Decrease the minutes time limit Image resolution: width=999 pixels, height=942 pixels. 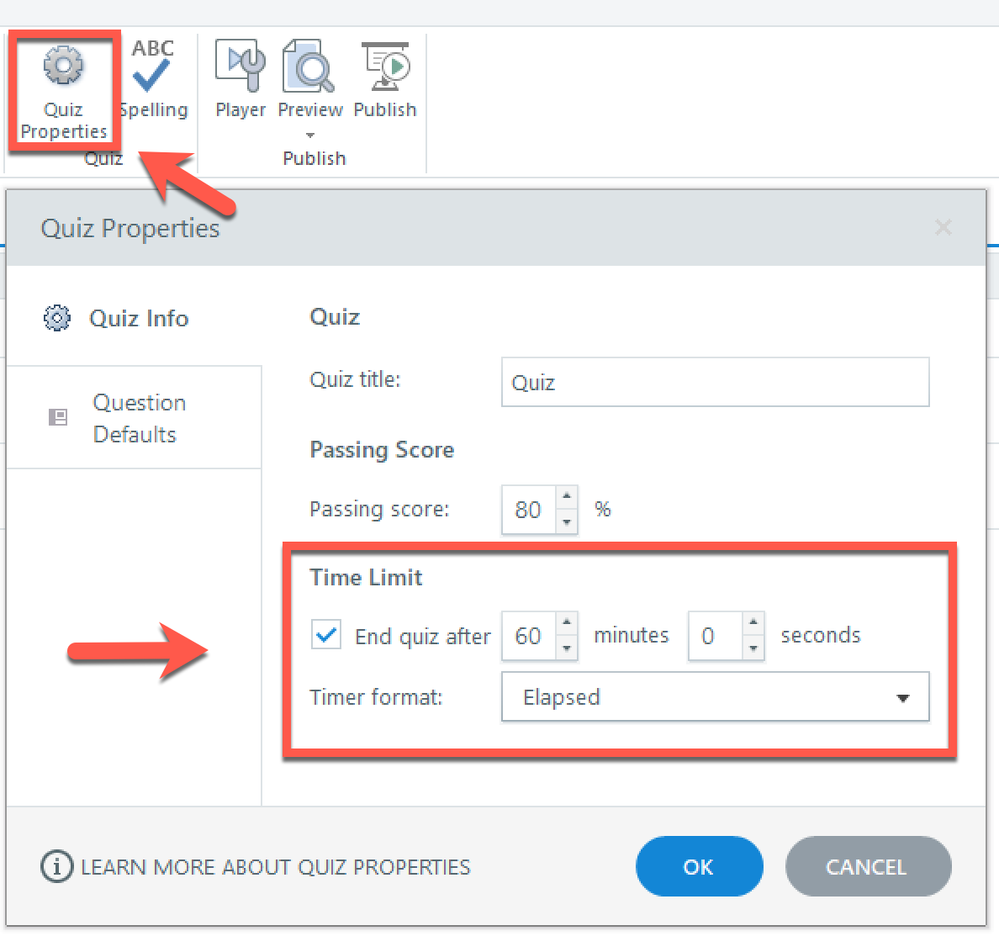click(567, 648)
